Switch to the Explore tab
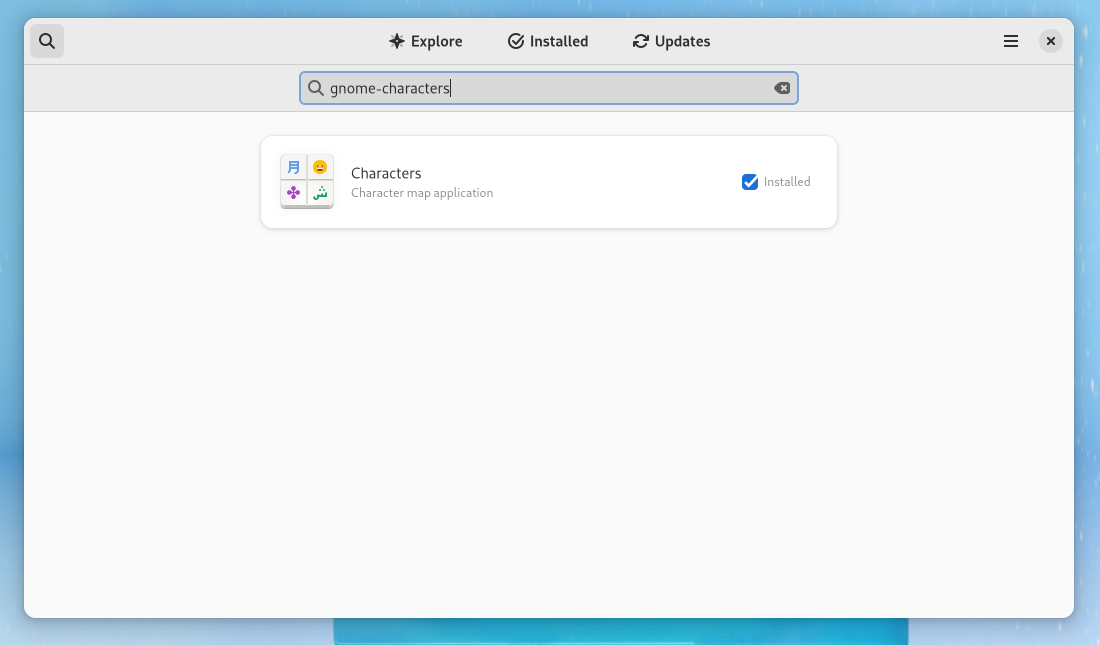This screenshot has height=645, width=1100. click(425, 41)
